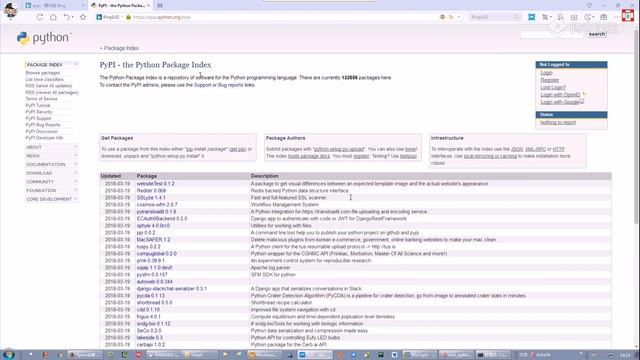
Task: Open PyPI Tutorial in the sidebar
Action: coord(38,105)
